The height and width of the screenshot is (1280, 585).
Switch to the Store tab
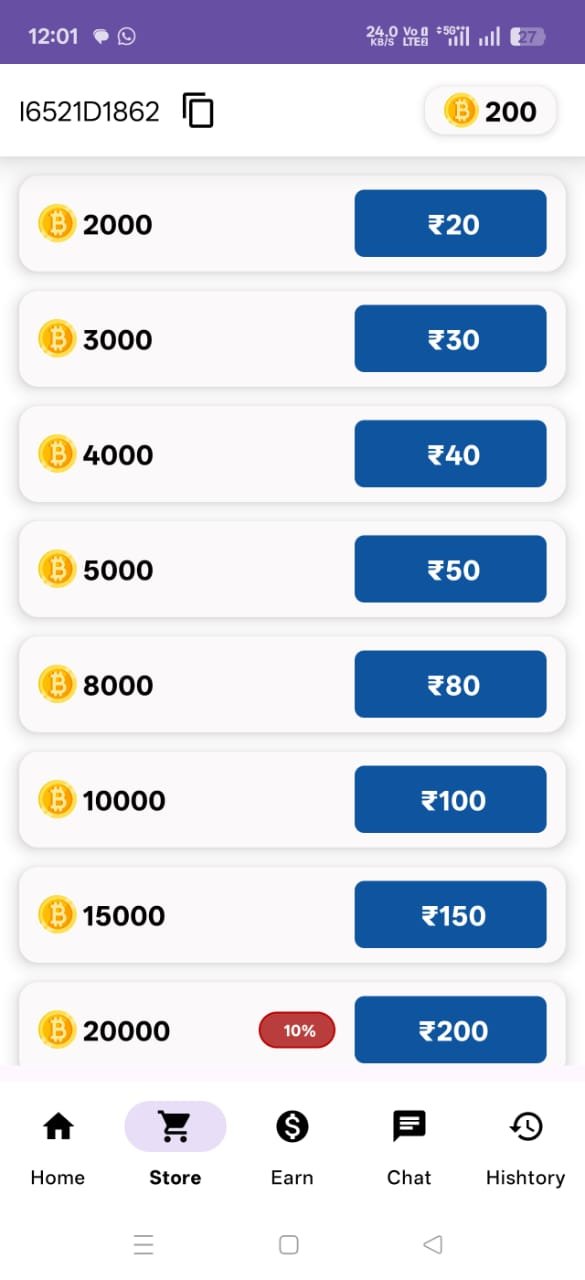tap(174, 1147)
